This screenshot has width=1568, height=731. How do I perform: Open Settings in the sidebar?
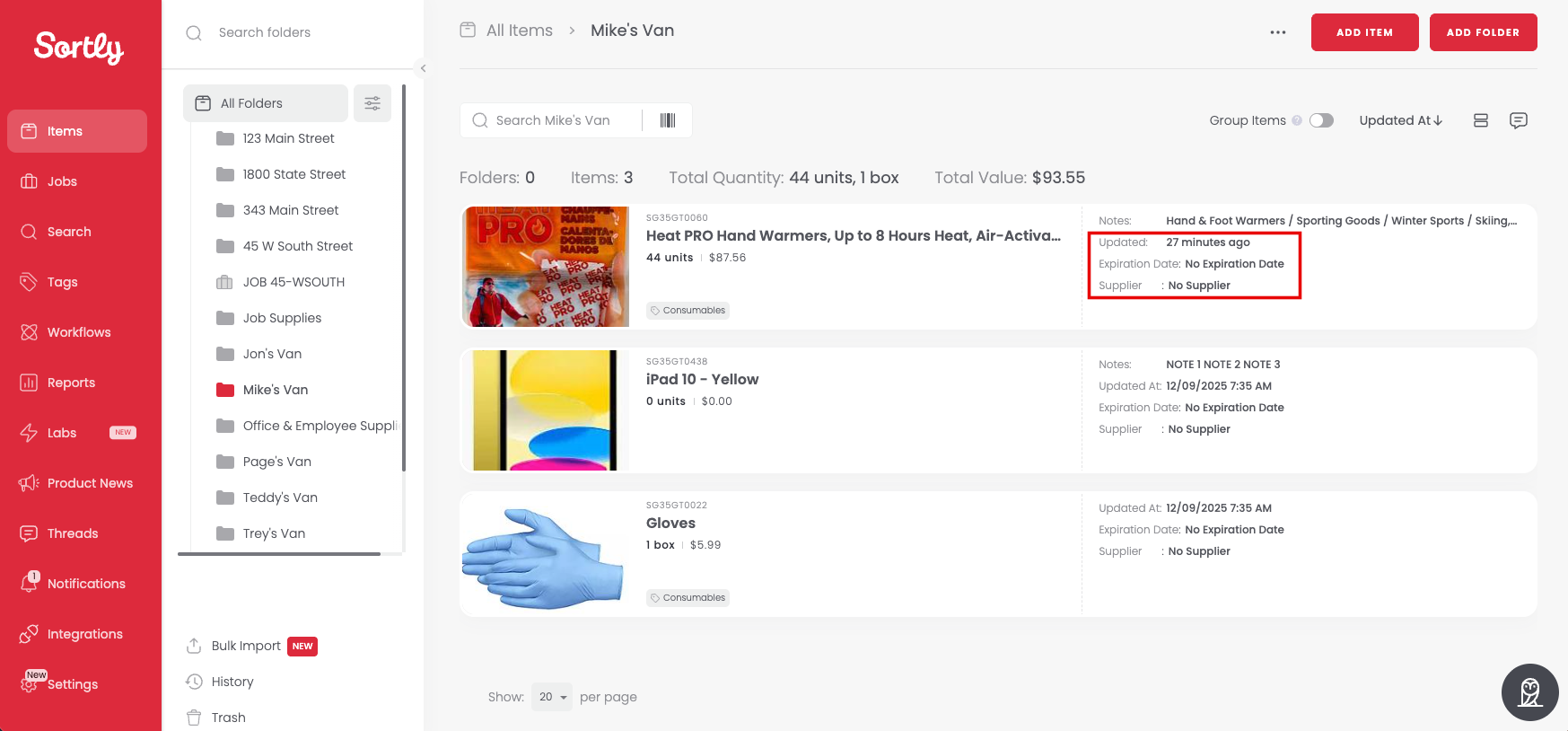click(77, 684)
